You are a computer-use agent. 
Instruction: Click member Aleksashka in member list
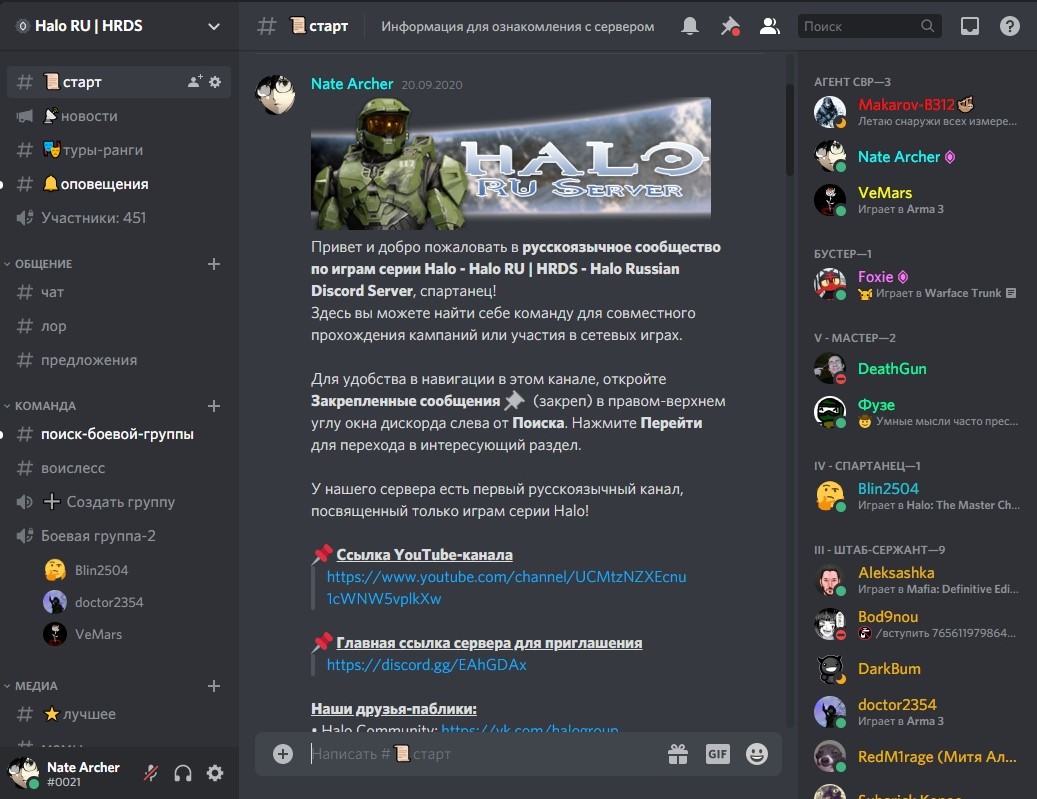[918, 580]
